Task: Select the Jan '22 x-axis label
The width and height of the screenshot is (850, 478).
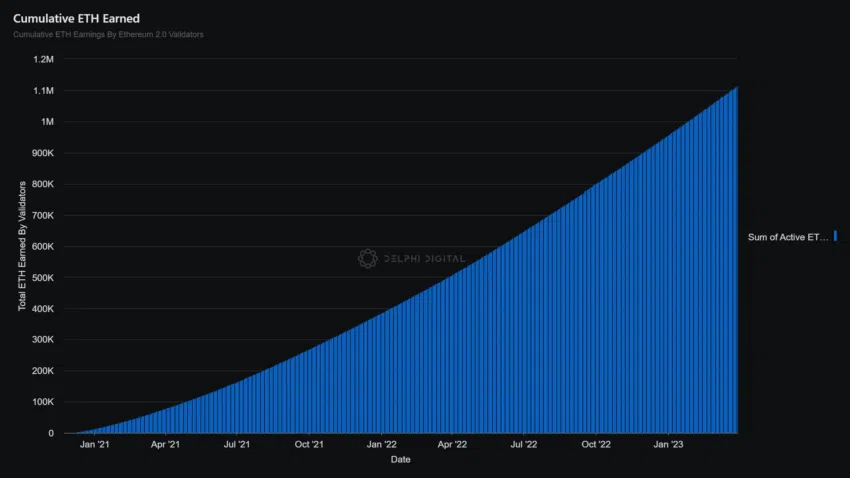Action: (381, 445)
